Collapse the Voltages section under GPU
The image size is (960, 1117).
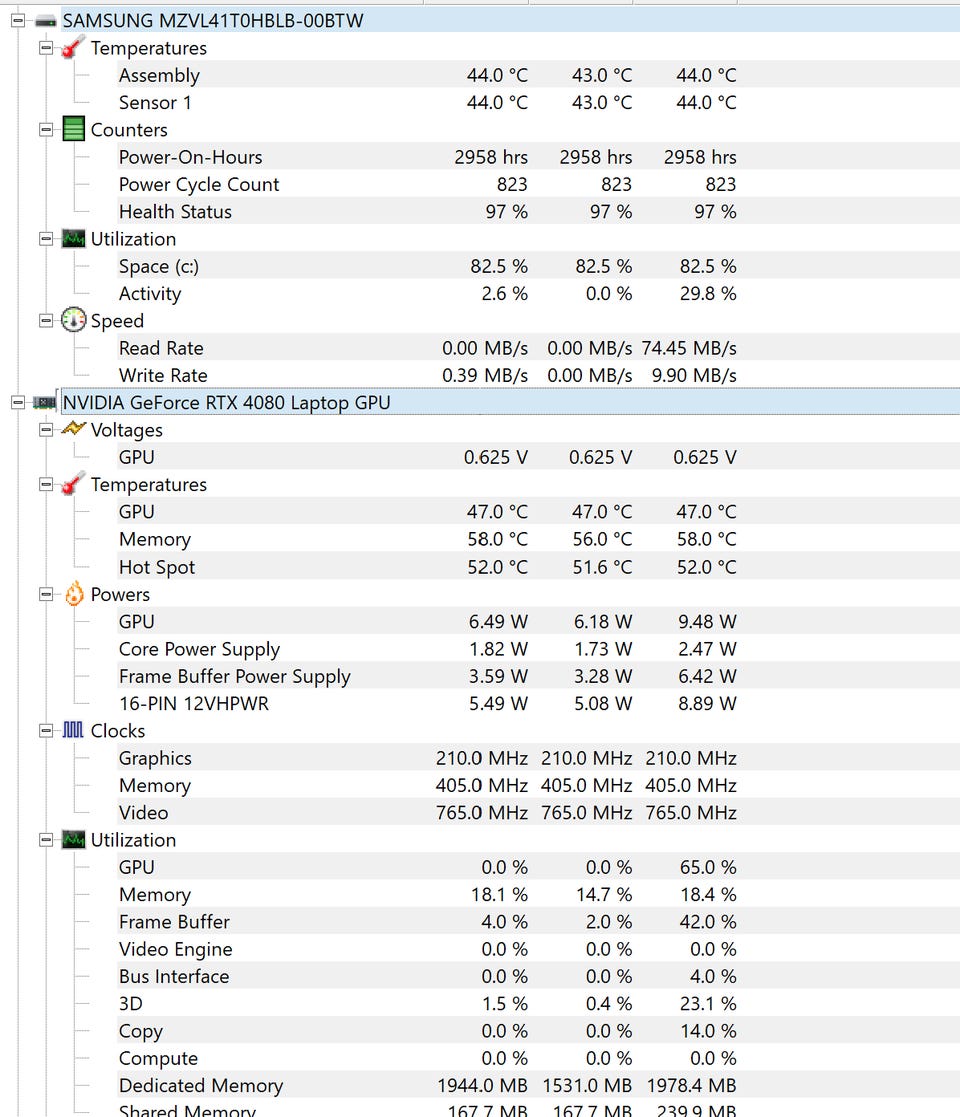coord(46,430)
